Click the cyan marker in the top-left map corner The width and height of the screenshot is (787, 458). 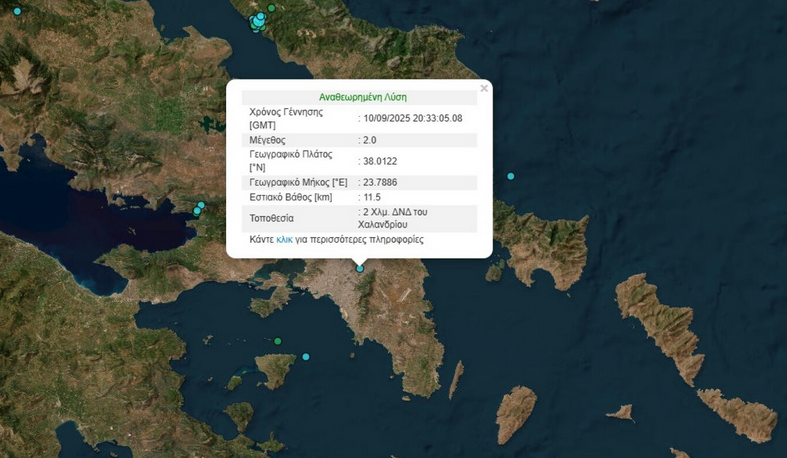coord(16,10)
